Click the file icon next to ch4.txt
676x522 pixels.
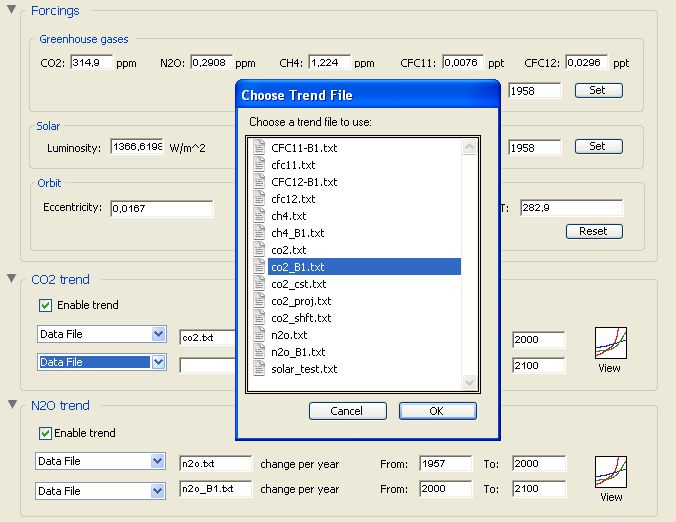tap(260, 216)
